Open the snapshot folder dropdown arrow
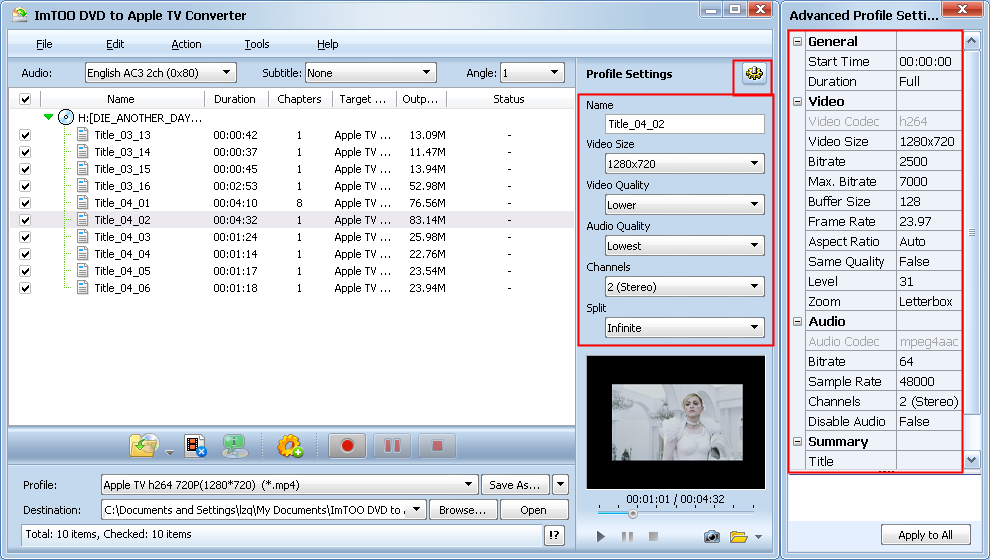990x560 pixels. (758, 537)
